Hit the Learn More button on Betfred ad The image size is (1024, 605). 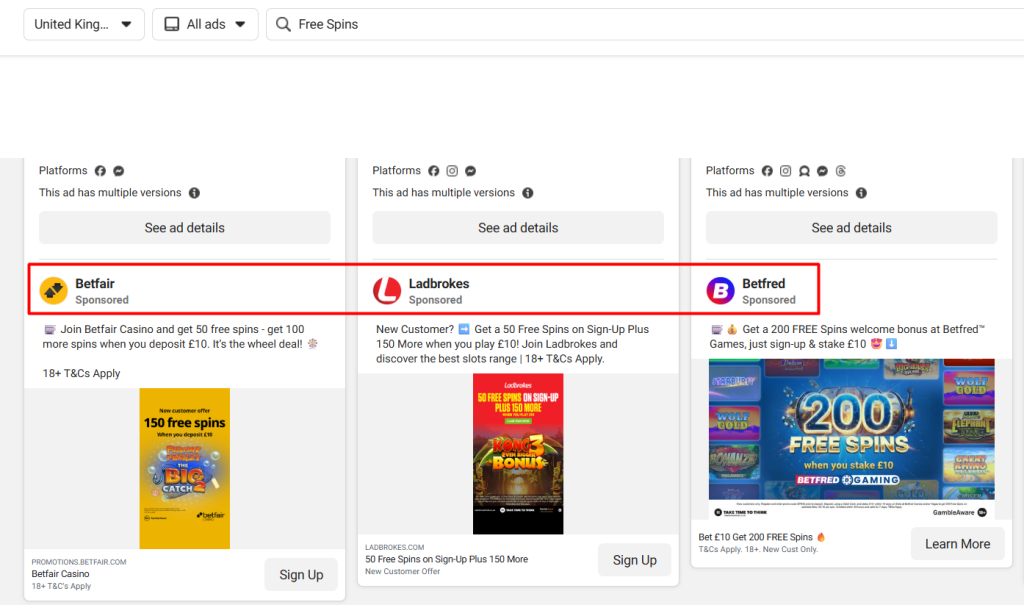pos(957,544)
